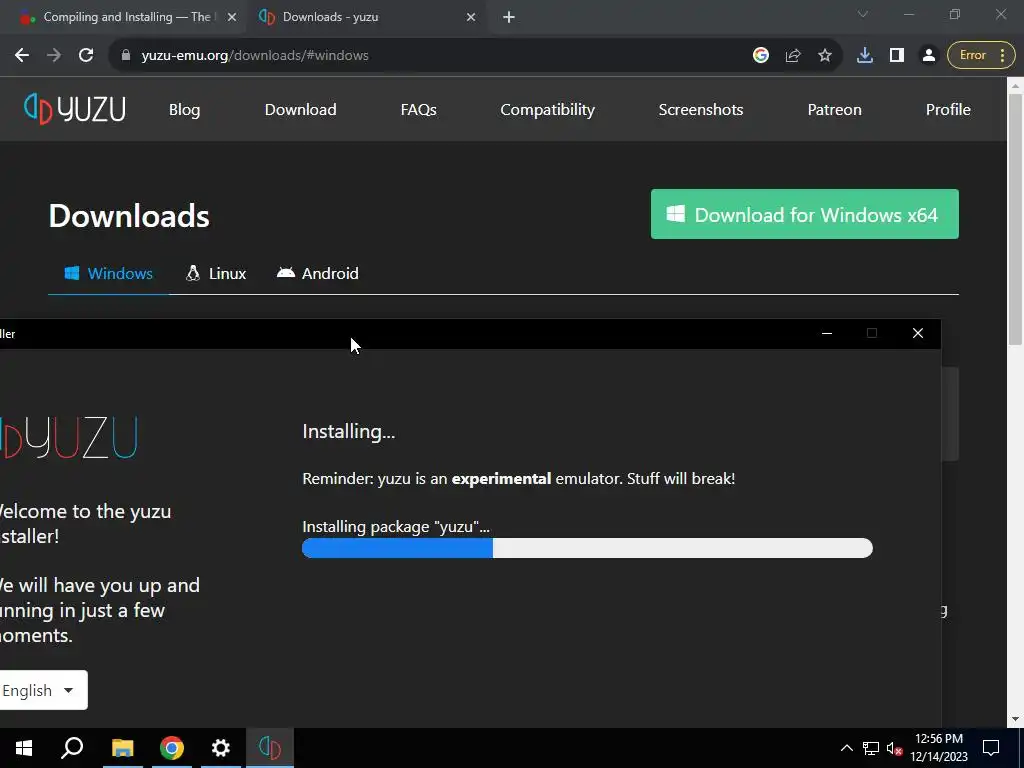Open the Chrome three-dot menu
Screen dimensions: 1024x768
[x=1002, y=56]
